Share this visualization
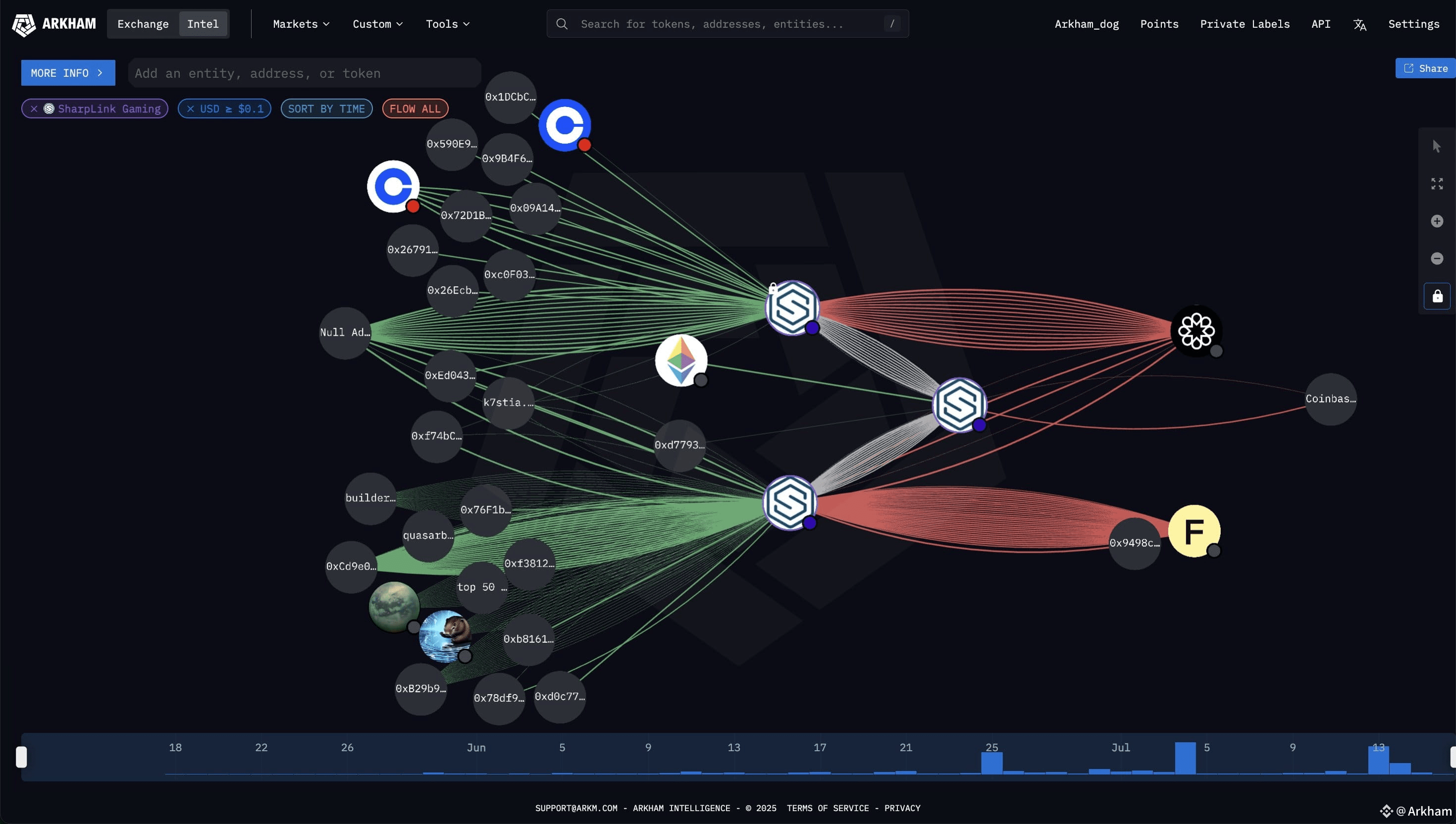 1425,68
